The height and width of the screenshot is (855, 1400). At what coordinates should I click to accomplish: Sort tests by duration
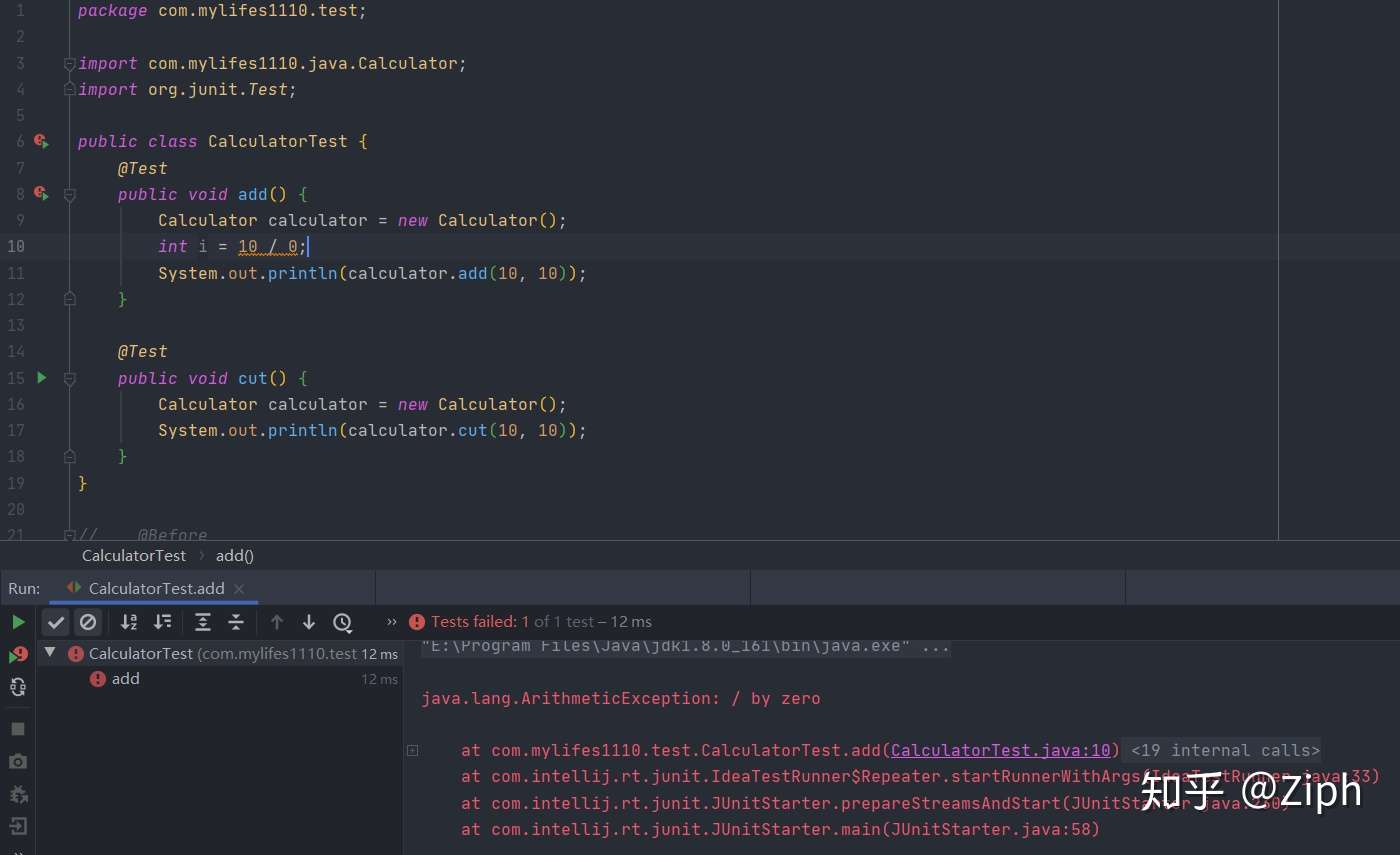pyautogui.click(x=162, y=622)
